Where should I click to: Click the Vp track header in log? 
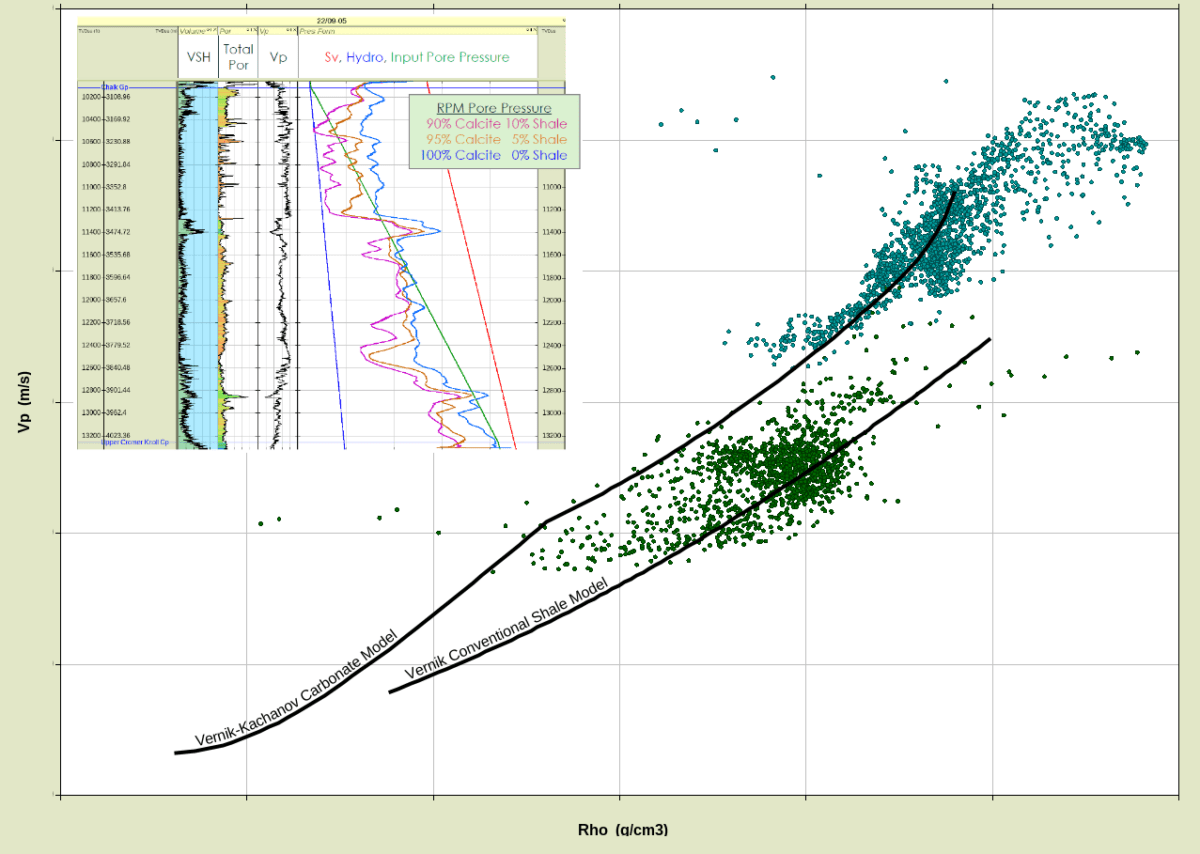pos(278,57)
